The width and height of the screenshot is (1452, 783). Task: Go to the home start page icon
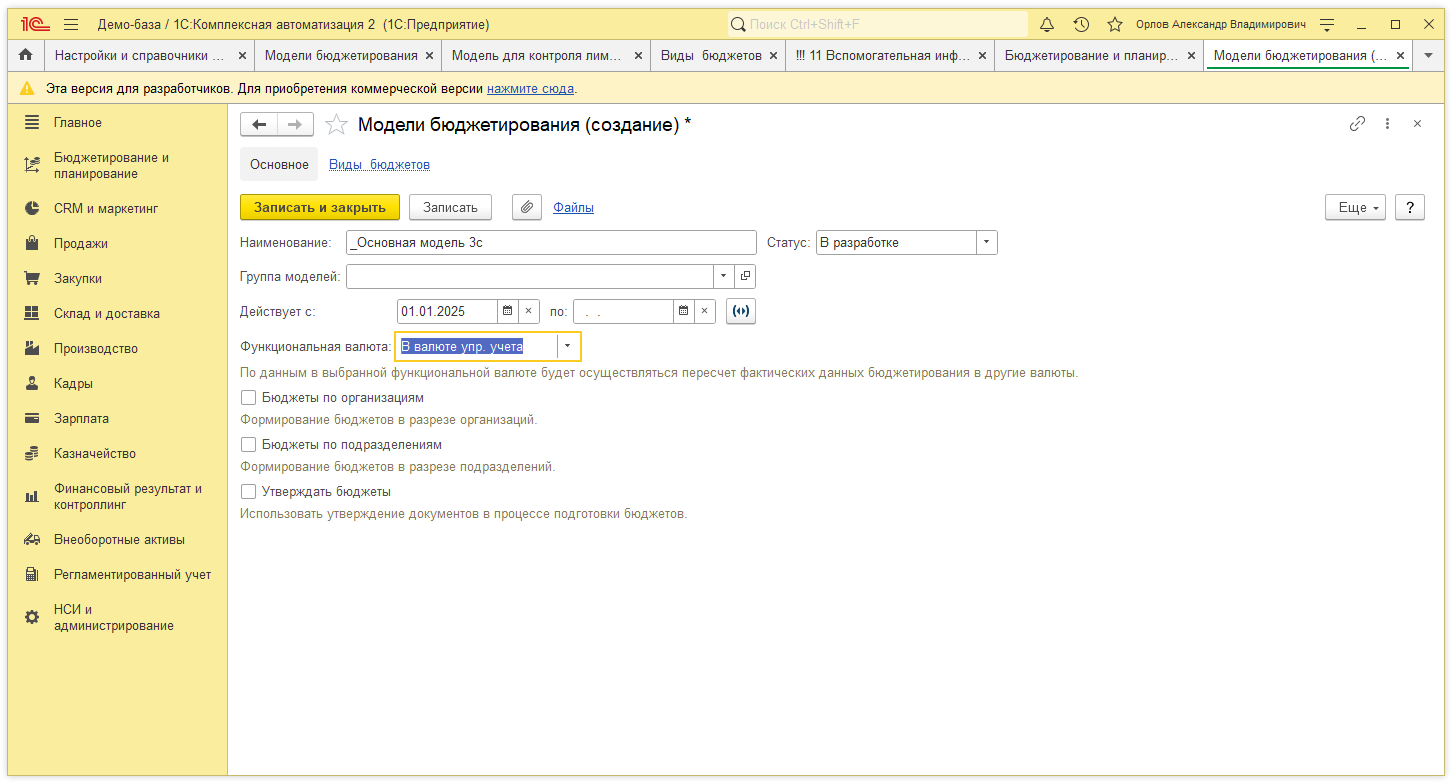click(x=26, y=56)
